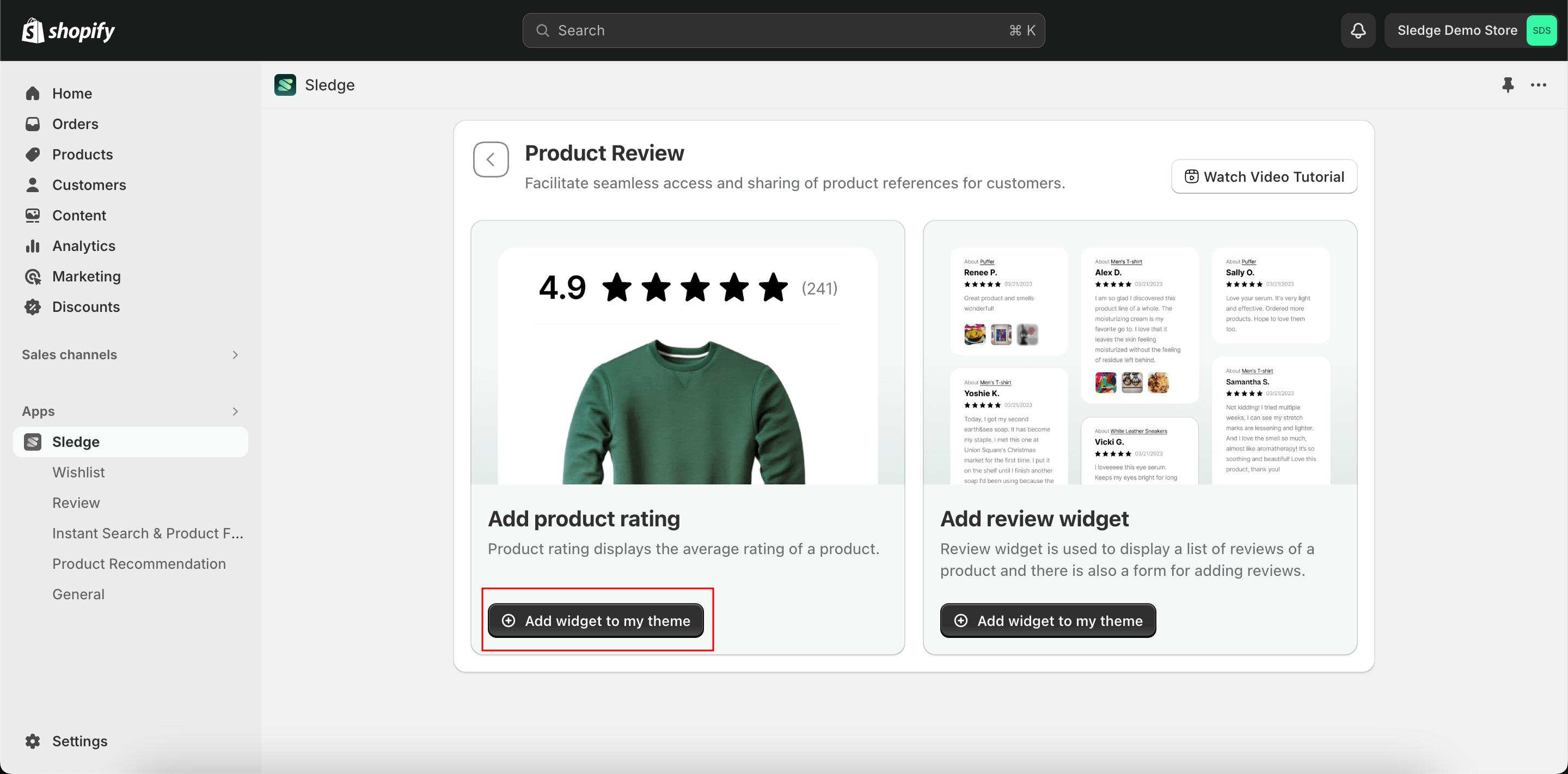This screenshot has height=774, width=1568.
Task: Open Home in sidebar
Action: [72, 93]
